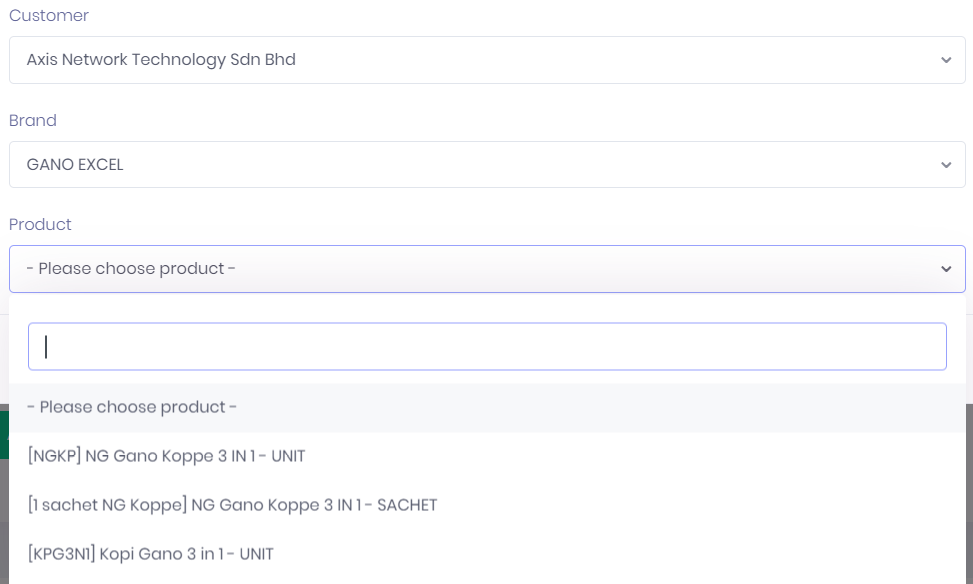Click the [NGKP] product code prefix

pyautogui.click(x=55, y=456)
